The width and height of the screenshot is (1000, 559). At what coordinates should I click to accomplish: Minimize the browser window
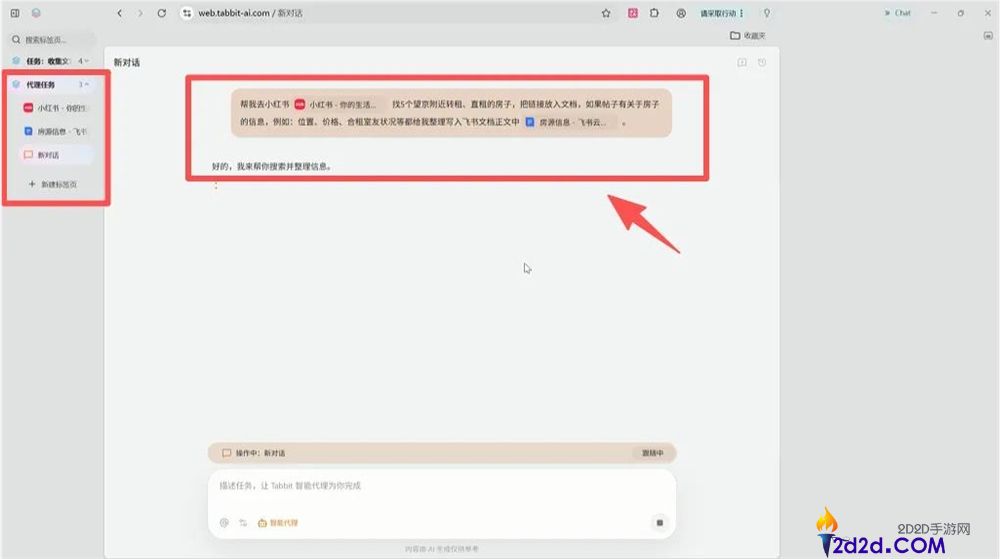click(934, 13)
